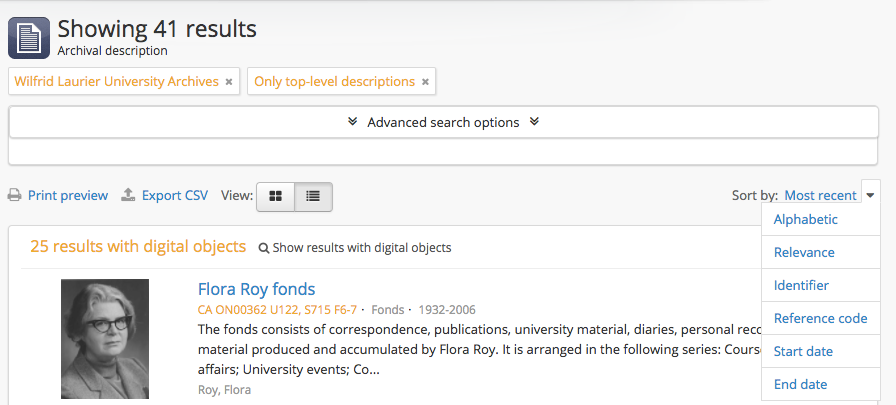This screenshot has height=405, width=896.
Task: Click the export upload icon
Action: click(x=128, y=196)
